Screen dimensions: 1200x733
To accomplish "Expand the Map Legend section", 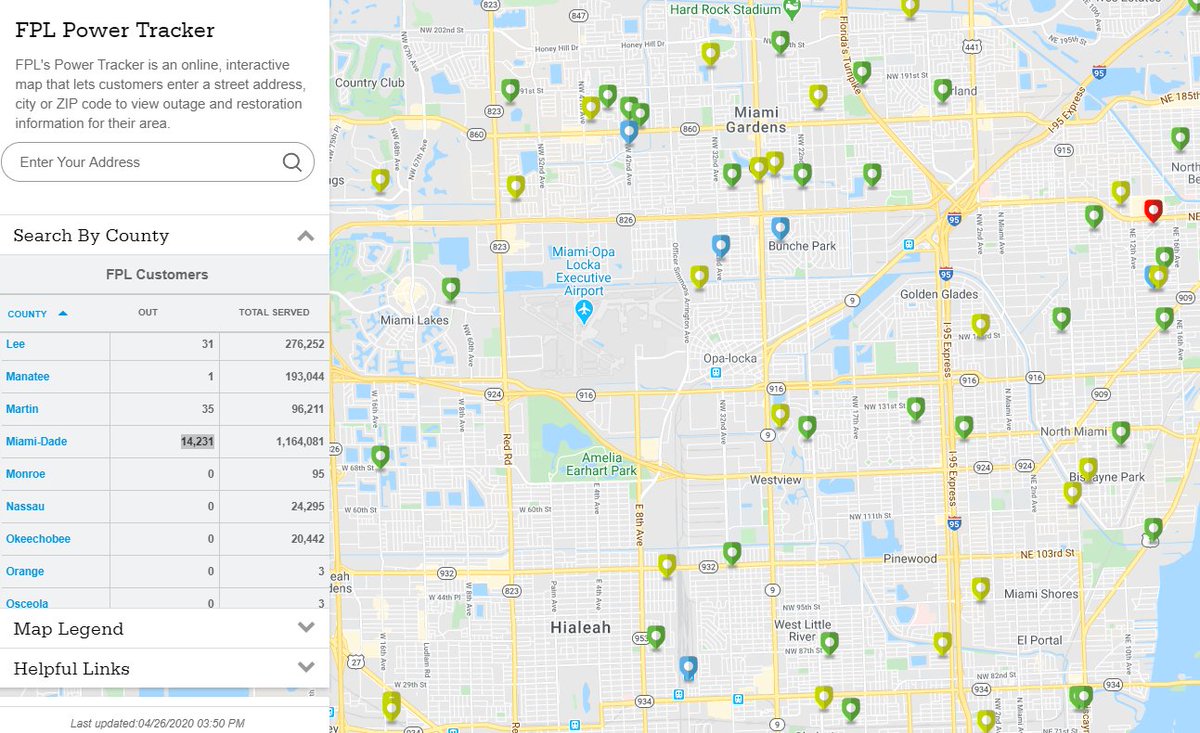I will pyautogui.click(x=306, y=628).
